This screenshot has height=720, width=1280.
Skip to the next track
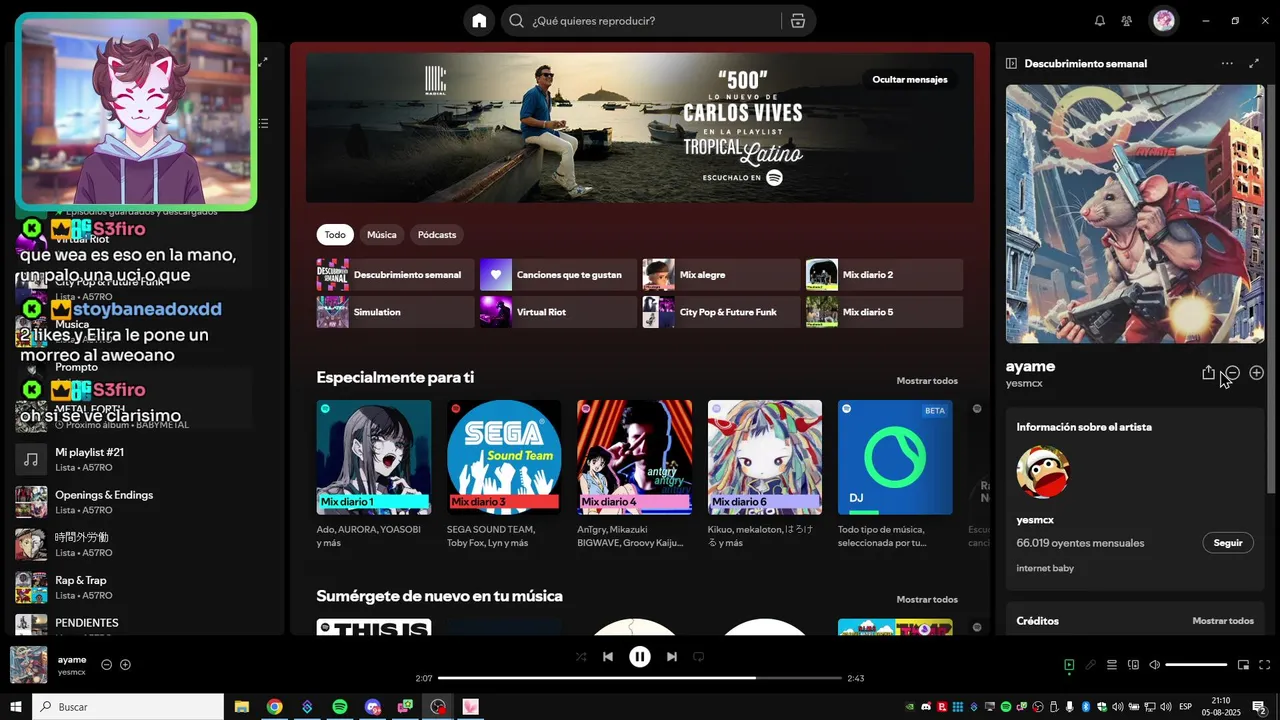pyautogui.click(x=672, y=657)
